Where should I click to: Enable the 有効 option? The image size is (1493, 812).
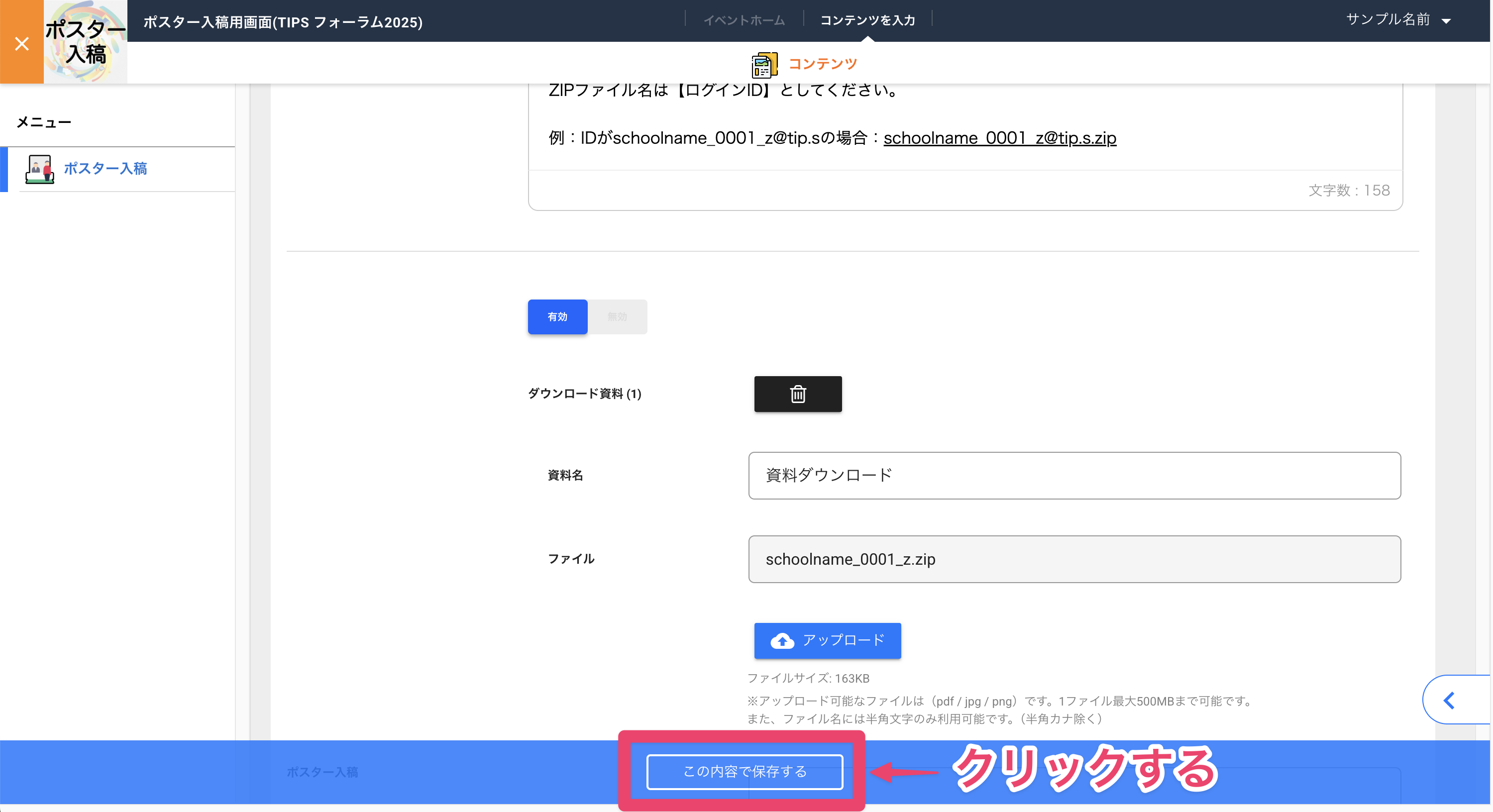557,316
